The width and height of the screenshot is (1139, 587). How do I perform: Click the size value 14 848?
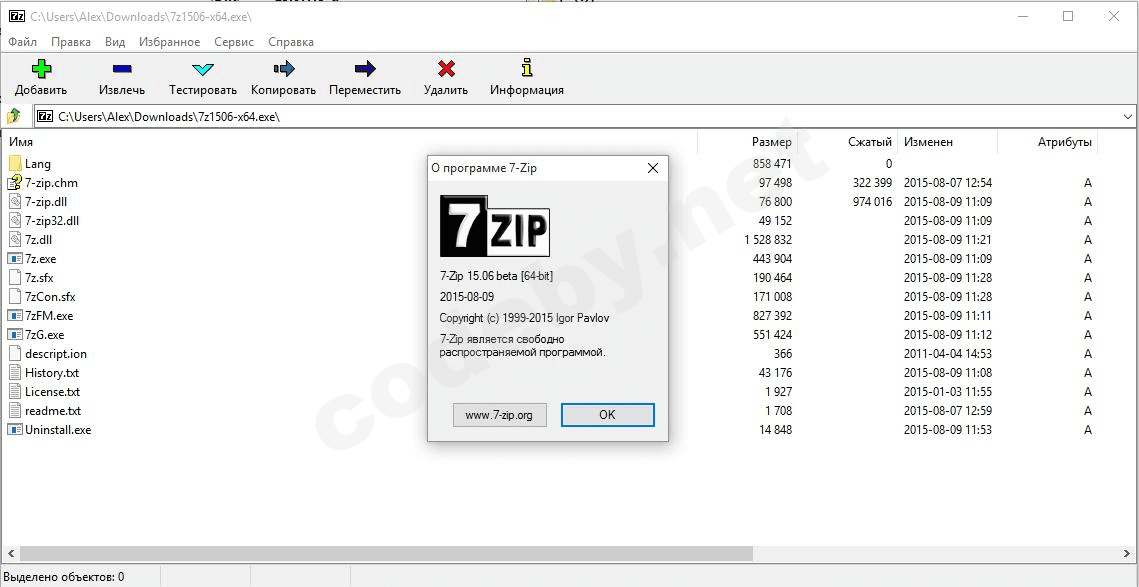tap(776, 429)
